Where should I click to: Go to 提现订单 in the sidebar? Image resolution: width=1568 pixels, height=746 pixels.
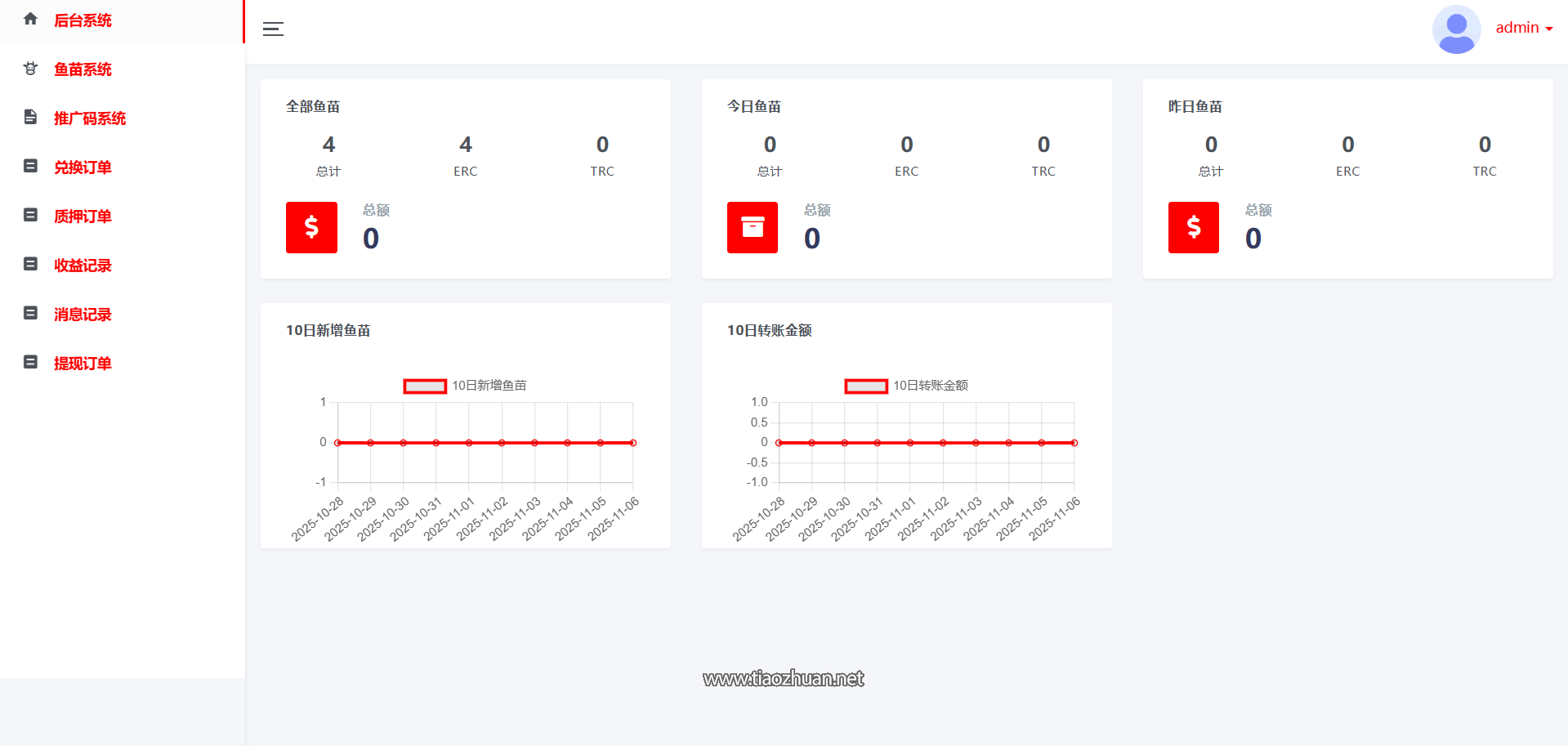(83, 364)
